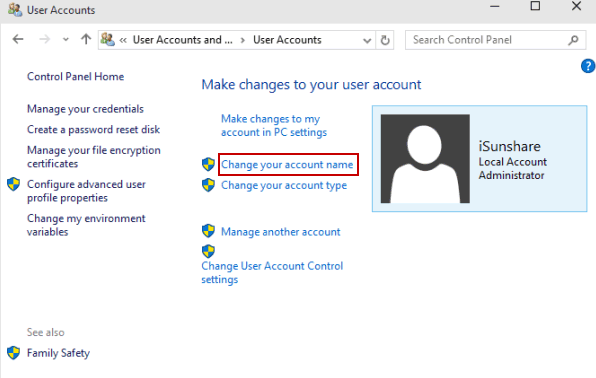Expand the address bar history chevron

(x=367, y=40)
